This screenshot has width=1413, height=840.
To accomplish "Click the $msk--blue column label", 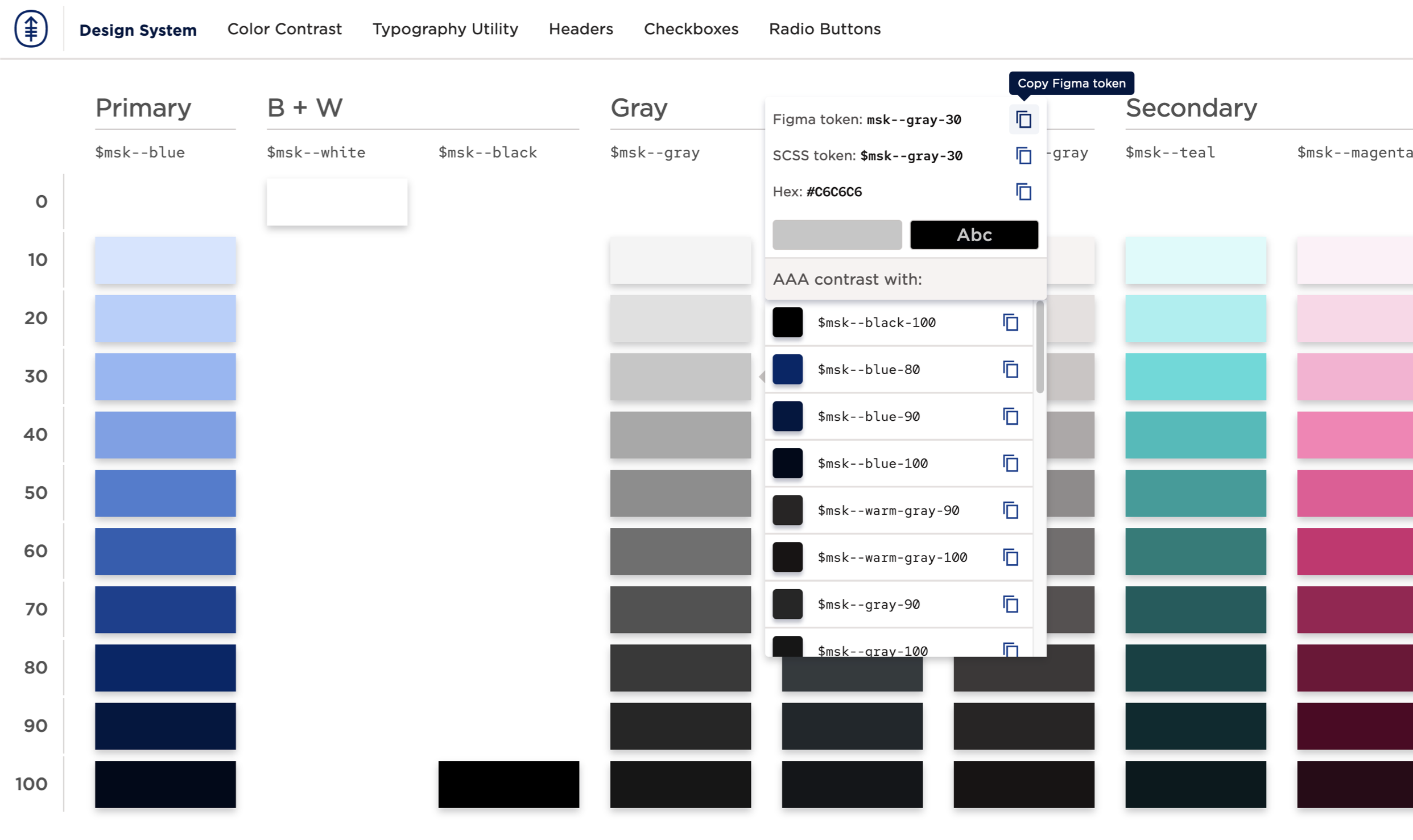I will point(140,152).
